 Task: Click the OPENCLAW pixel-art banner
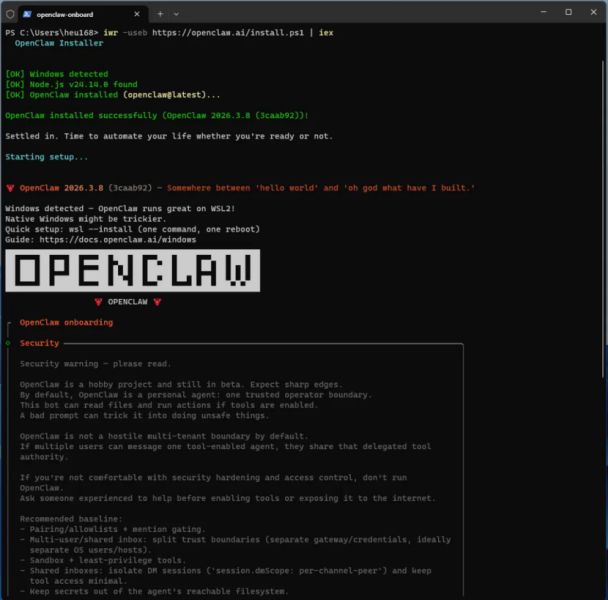pyautogui.click(x=133, y=270)
